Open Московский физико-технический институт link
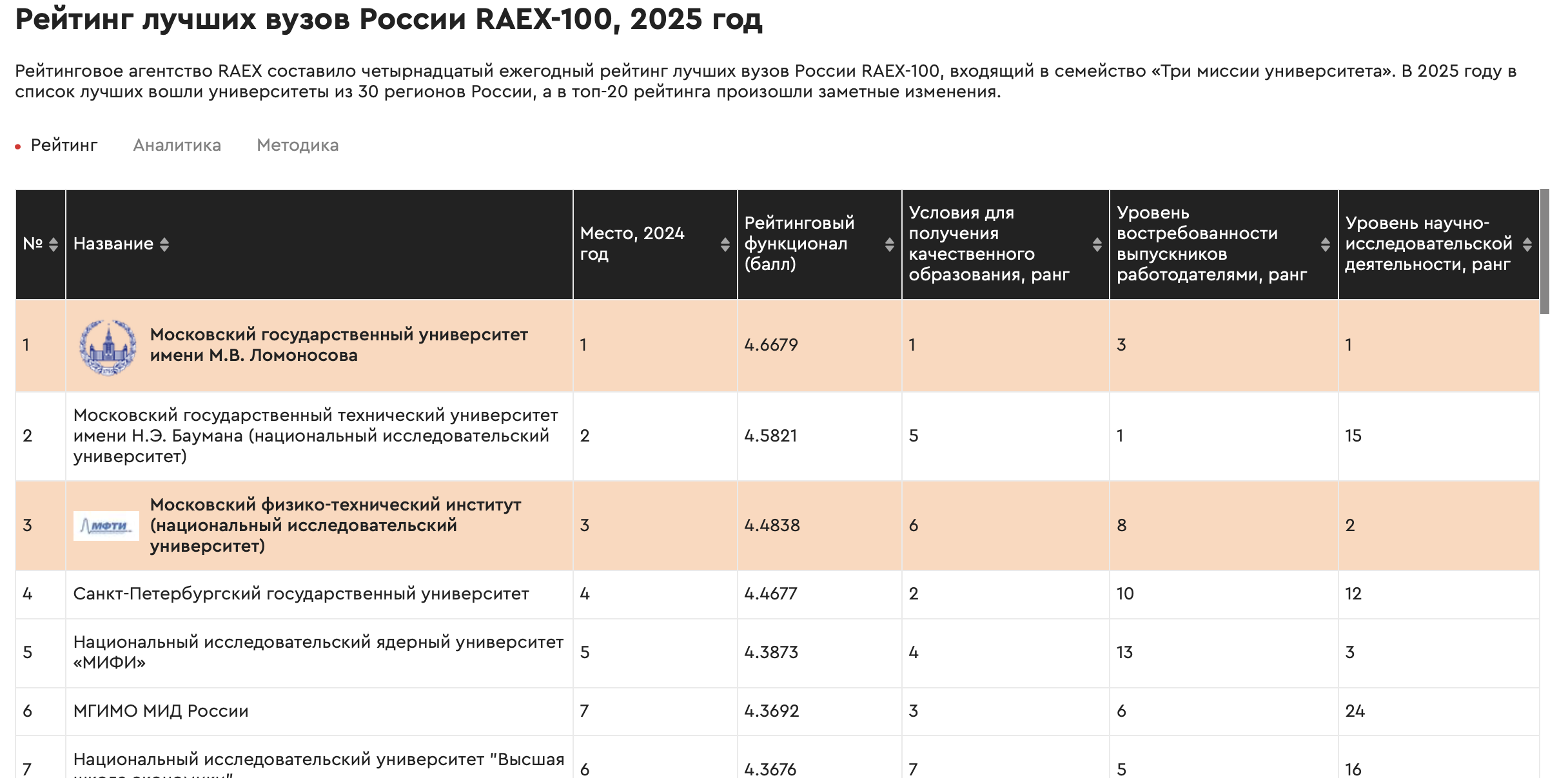The image size is (1568, 778). pos(336,525)
